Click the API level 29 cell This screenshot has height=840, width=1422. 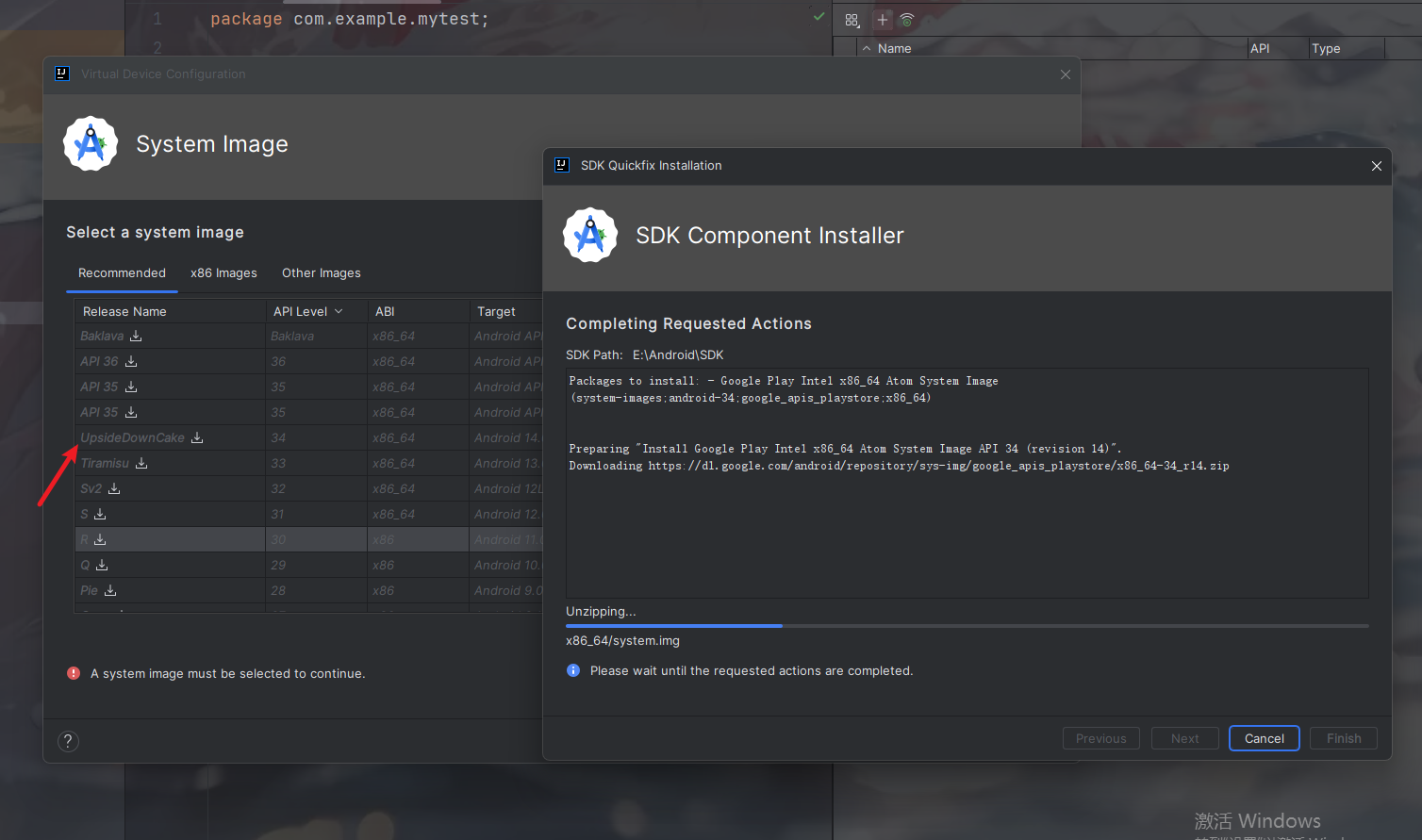[316, 565]
